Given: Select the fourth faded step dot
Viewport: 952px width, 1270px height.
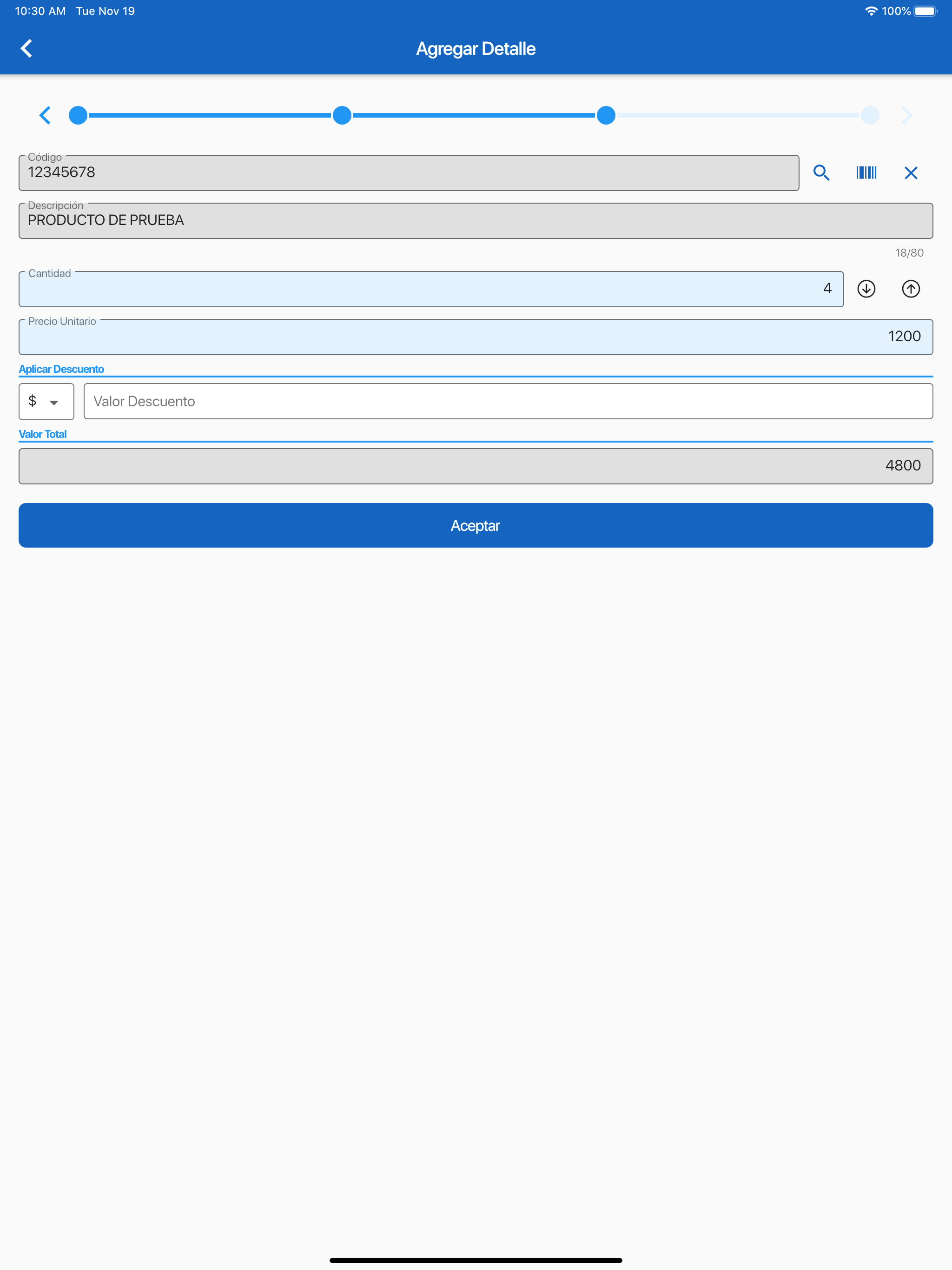Looking at the screenshot, I should [870, 115].
